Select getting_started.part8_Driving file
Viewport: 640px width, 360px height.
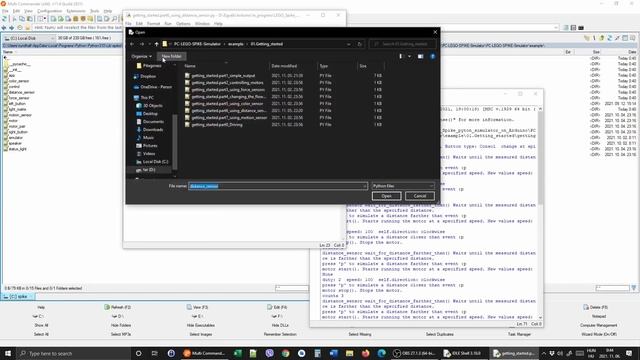pyautogui.click(x=217, y=124)
